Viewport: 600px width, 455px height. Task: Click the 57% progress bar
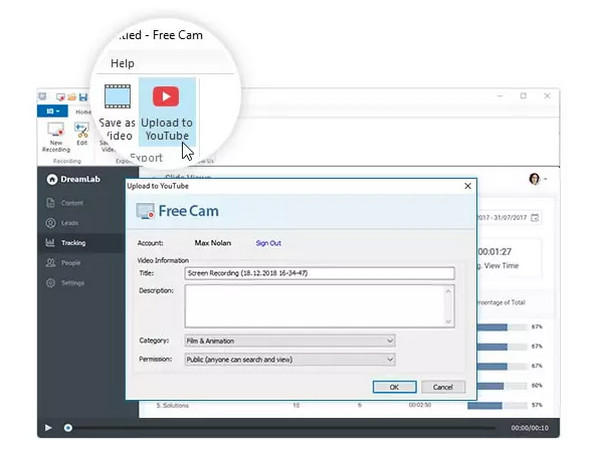[497, 405]
